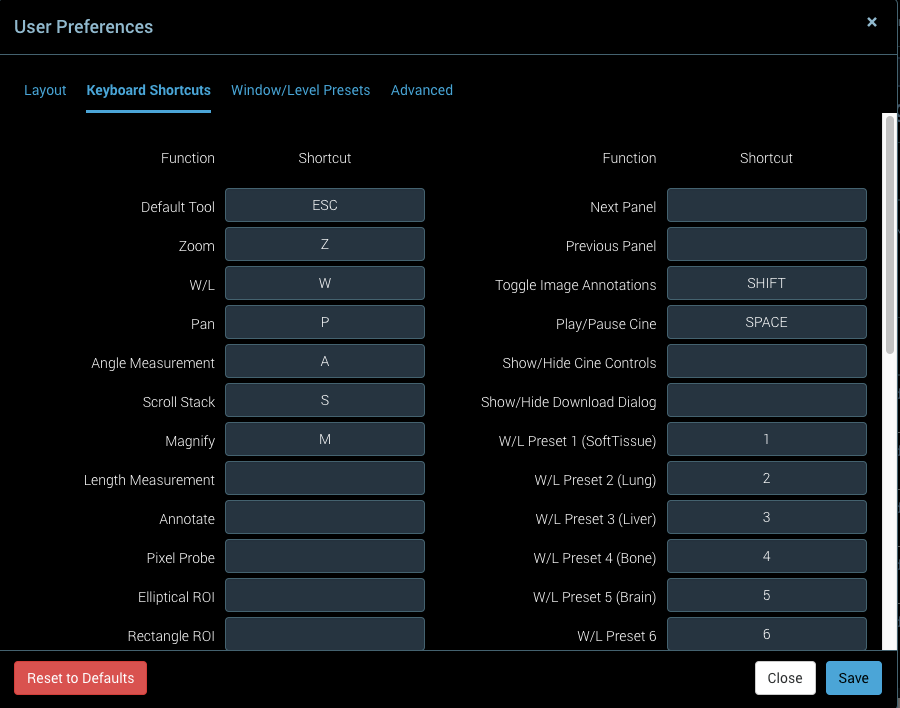900x708 pixels.
Task: Close the User Preferences dialog with X
Action: (x=871, y=22)
